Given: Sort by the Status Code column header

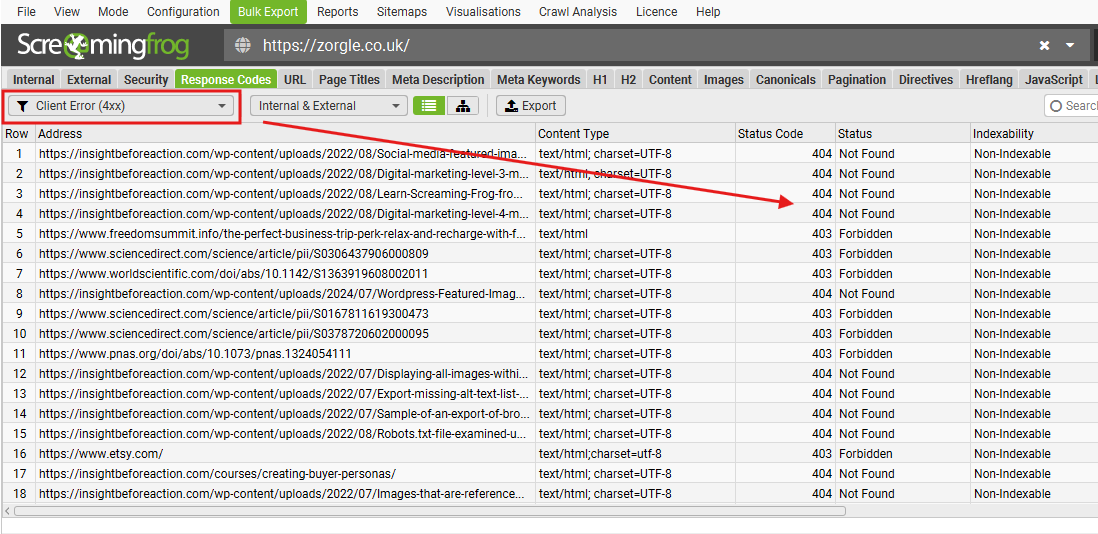Looking at the screenshot, I should point(786,134).
